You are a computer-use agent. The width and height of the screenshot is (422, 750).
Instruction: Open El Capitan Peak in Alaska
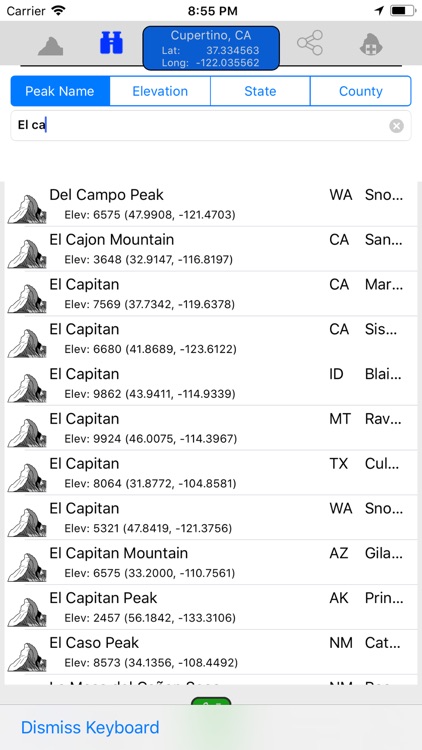point(211,607)
